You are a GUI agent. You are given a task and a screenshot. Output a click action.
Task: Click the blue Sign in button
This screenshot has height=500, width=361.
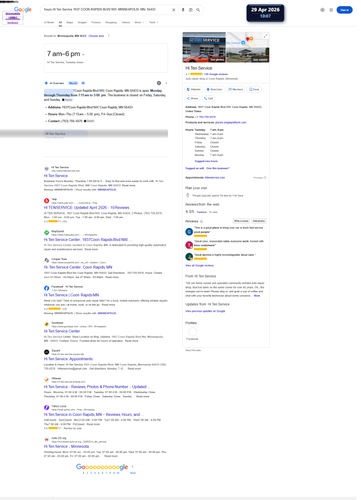[344, 10]
